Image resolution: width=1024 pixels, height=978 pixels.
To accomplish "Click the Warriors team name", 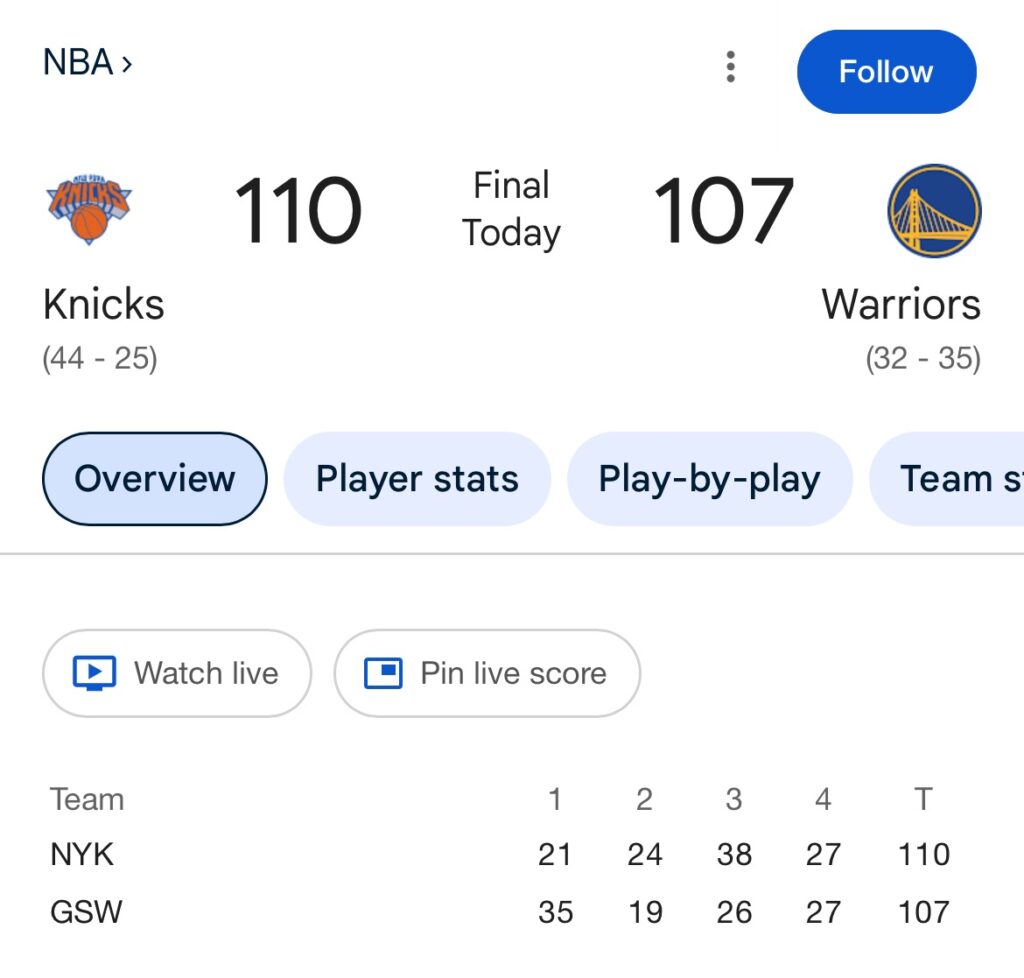I will tap(901, 304).
